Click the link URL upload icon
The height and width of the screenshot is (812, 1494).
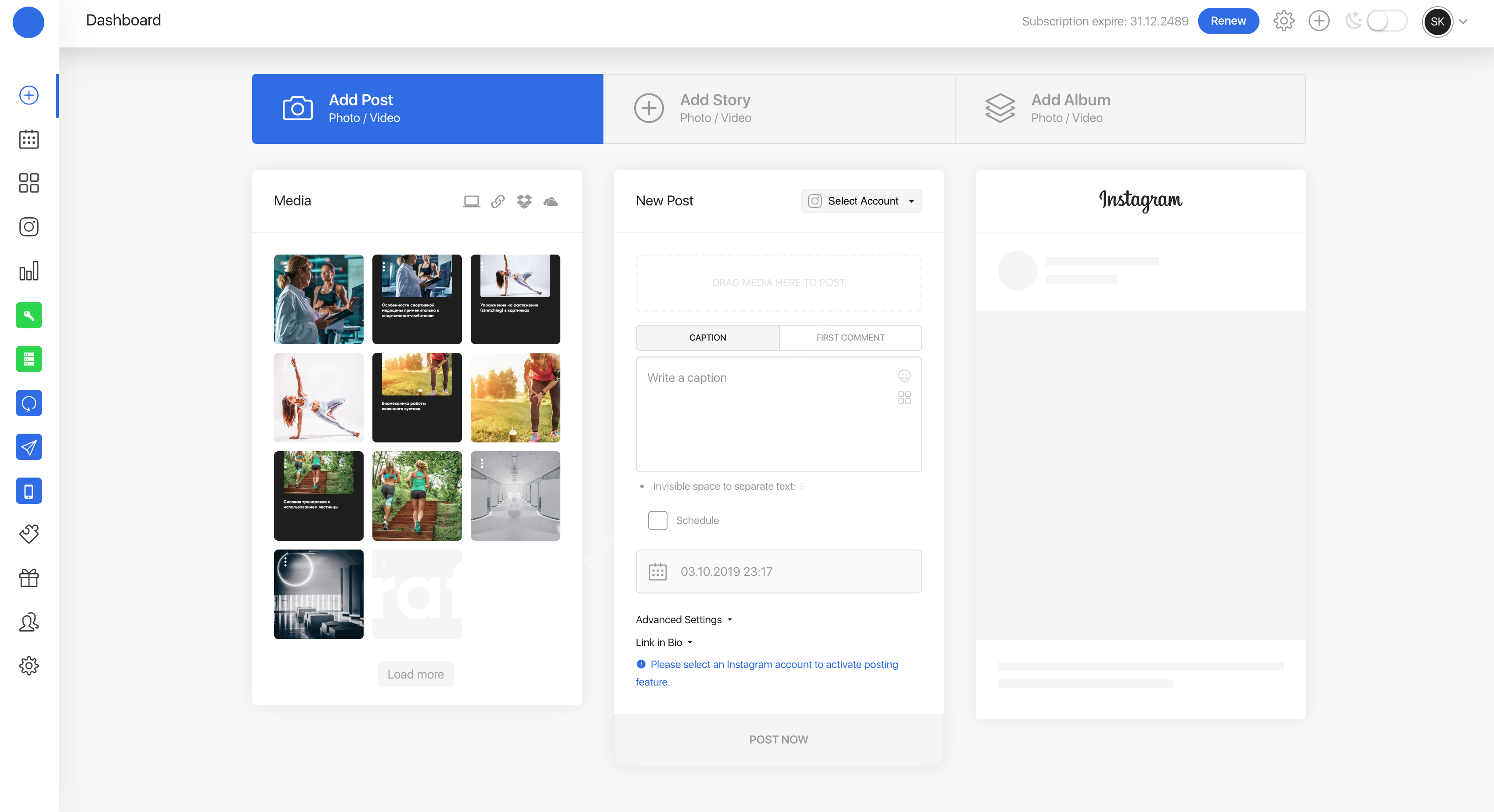pyautogui.click(x=498, y=201)
